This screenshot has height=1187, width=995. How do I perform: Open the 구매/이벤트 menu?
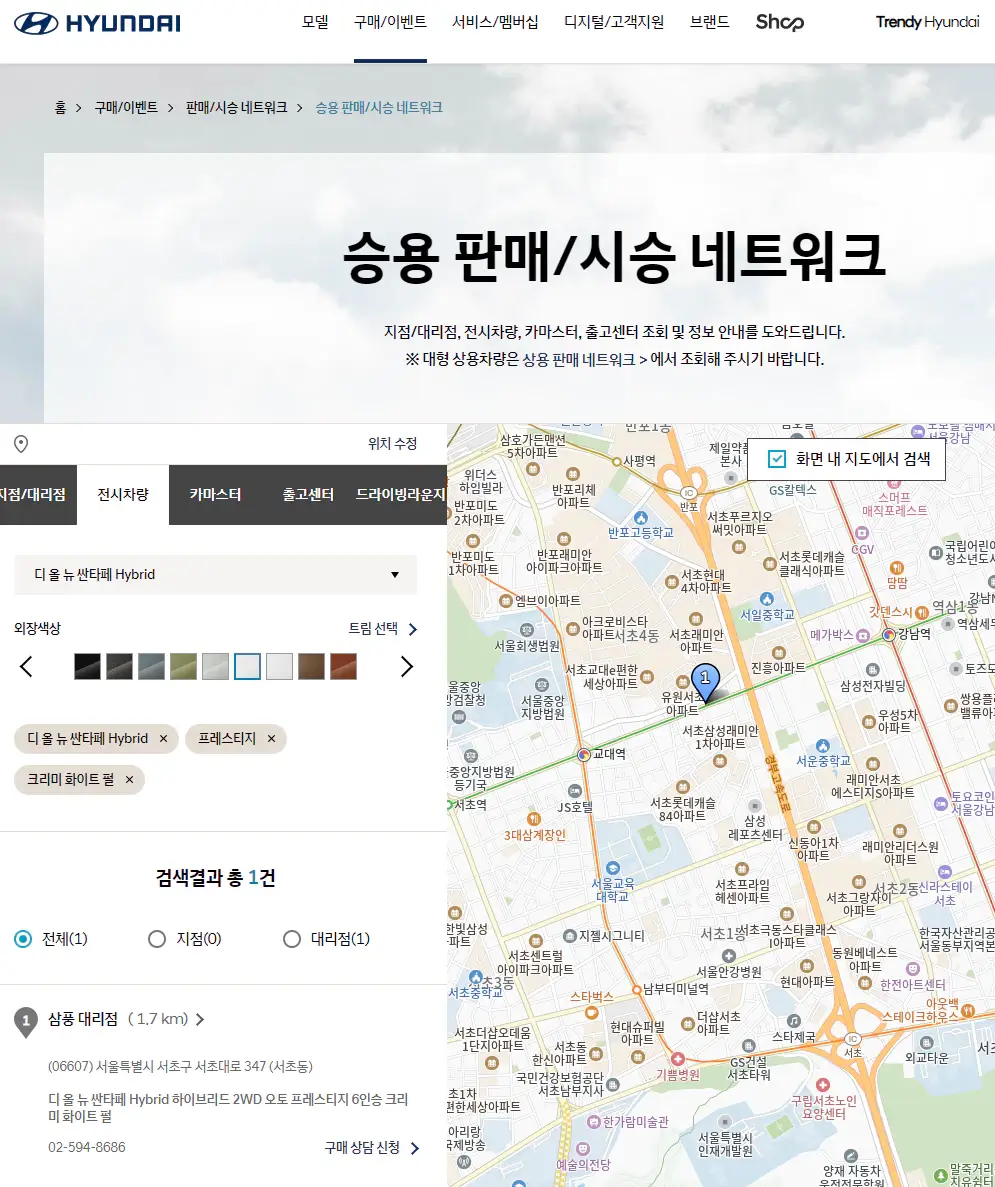coord(390,22)
